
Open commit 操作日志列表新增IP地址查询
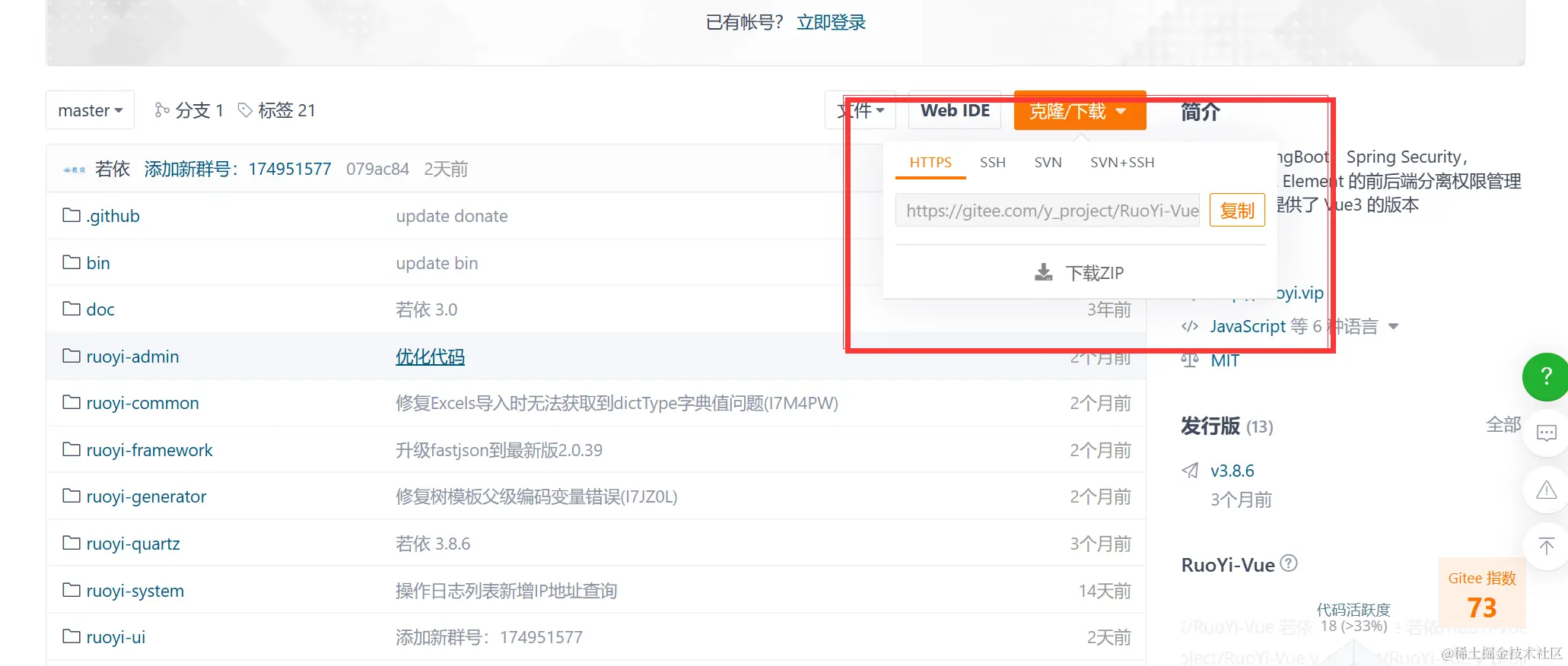(506, 591)
